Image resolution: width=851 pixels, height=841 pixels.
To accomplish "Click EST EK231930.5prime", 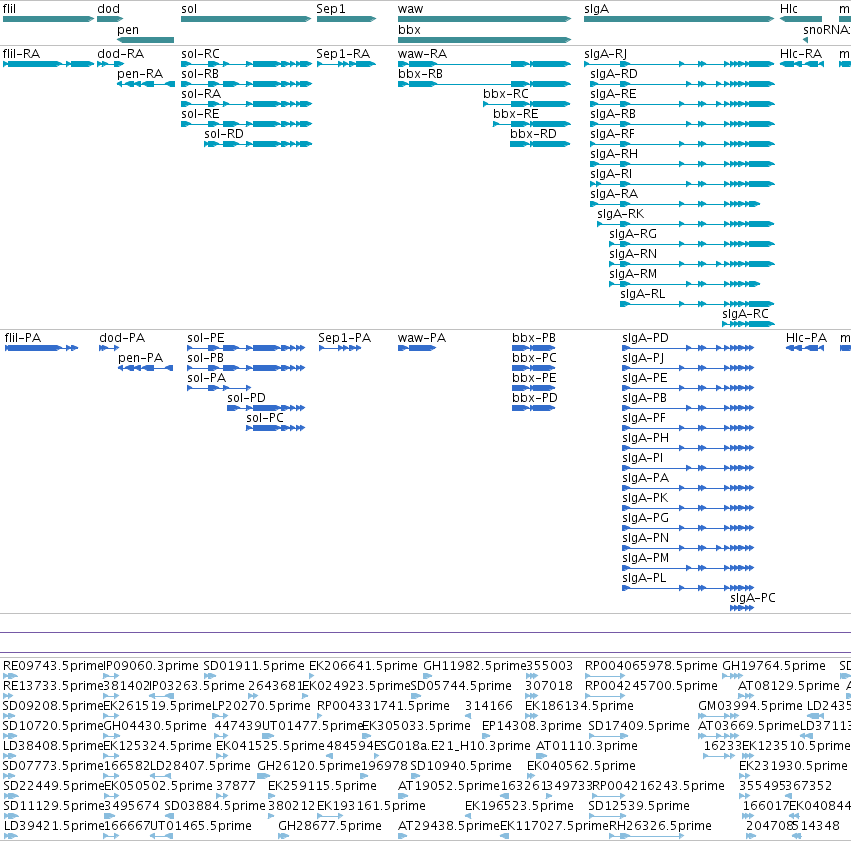I will [792, 766].
